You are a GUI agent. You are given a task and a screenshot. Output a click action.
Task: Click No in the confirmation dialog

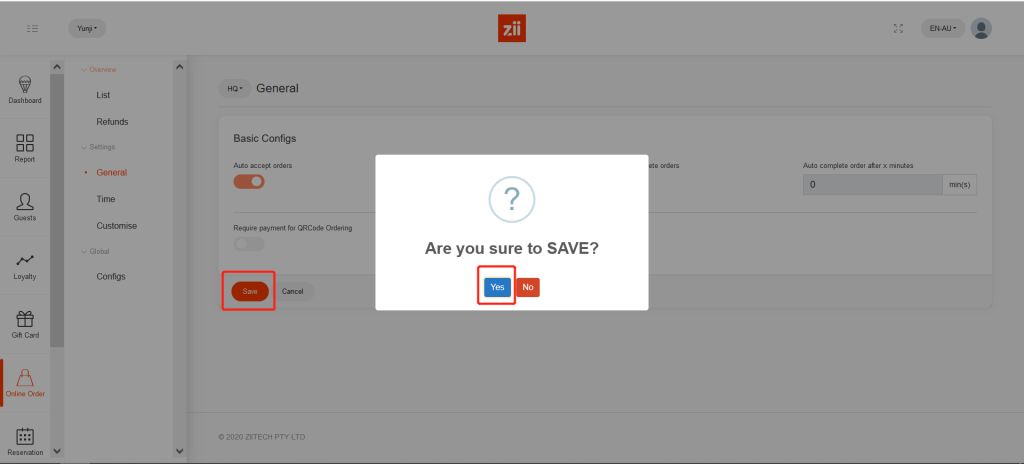[527, 287]
